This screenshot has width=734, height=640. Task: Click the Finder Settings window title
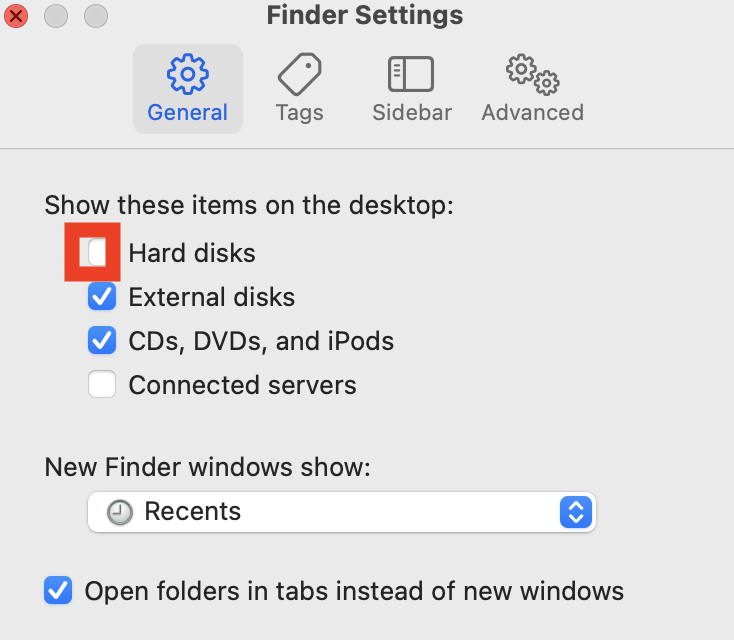coord(365,16)
